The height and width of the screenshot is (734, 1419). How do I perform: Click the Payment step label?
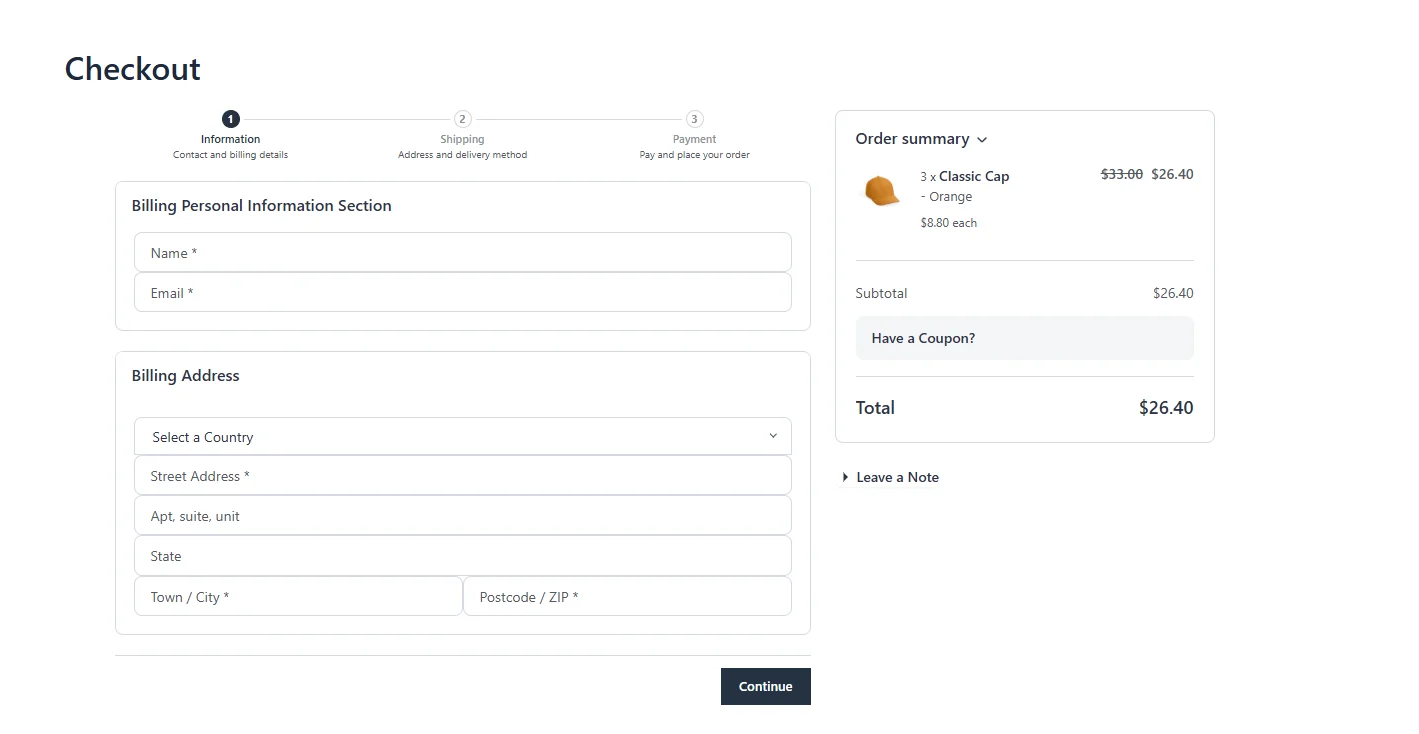(695, 139)
